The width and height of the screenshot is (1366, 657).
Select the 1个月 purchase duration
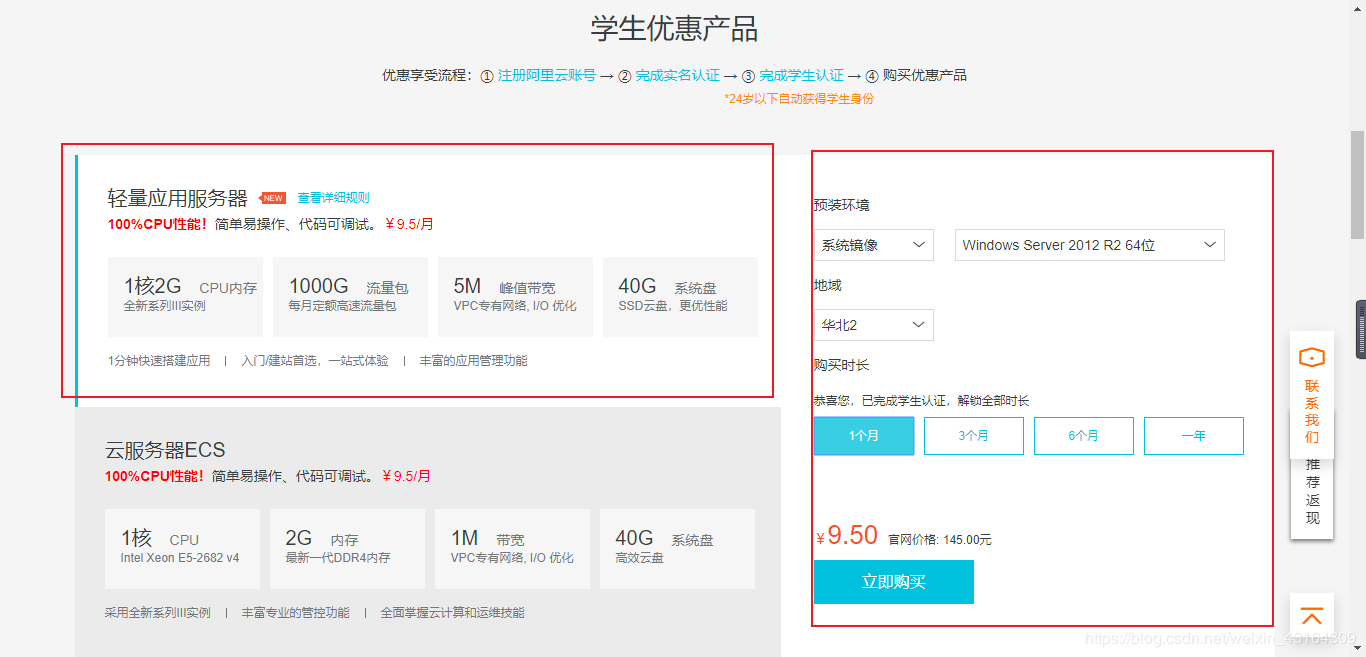[x=863, y=435]
